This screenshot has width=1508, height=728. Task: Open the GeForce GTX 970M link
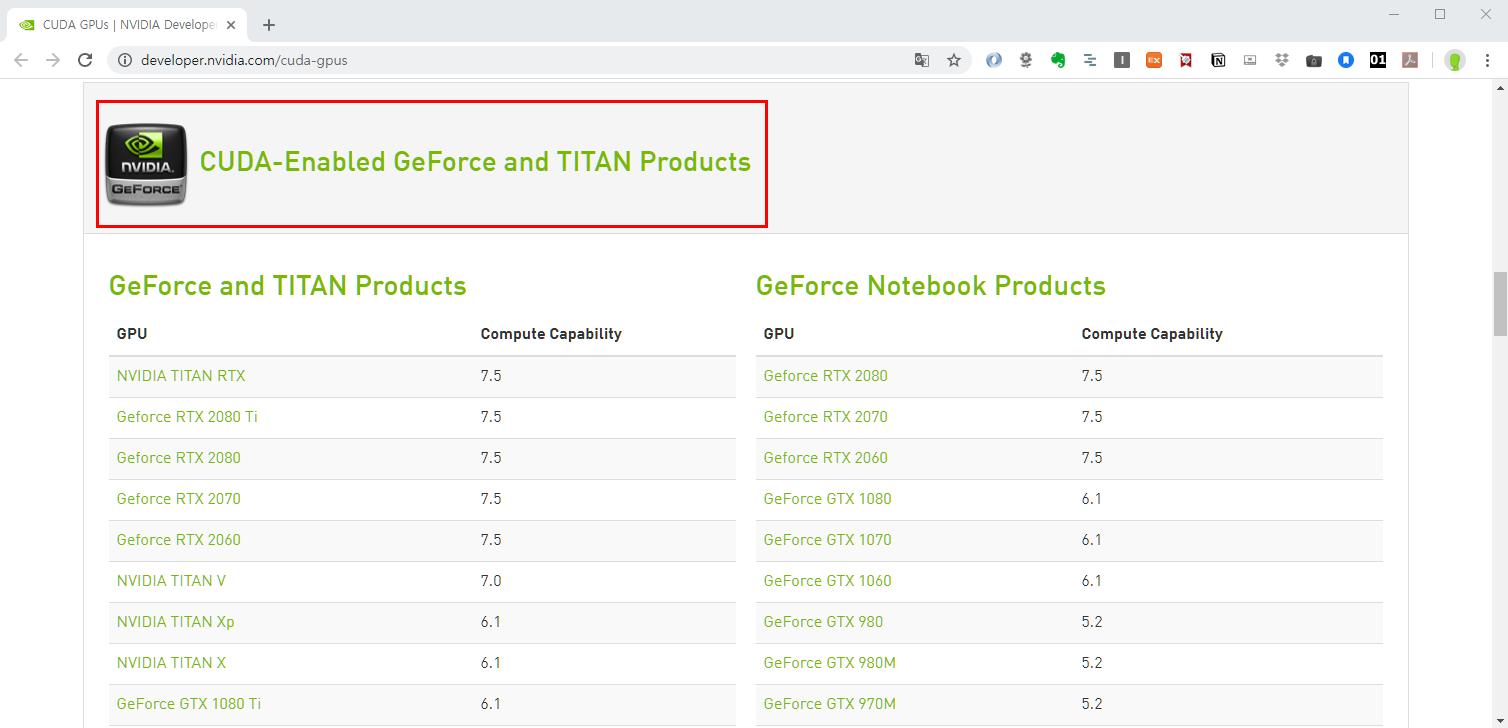[x=829, y=704]
